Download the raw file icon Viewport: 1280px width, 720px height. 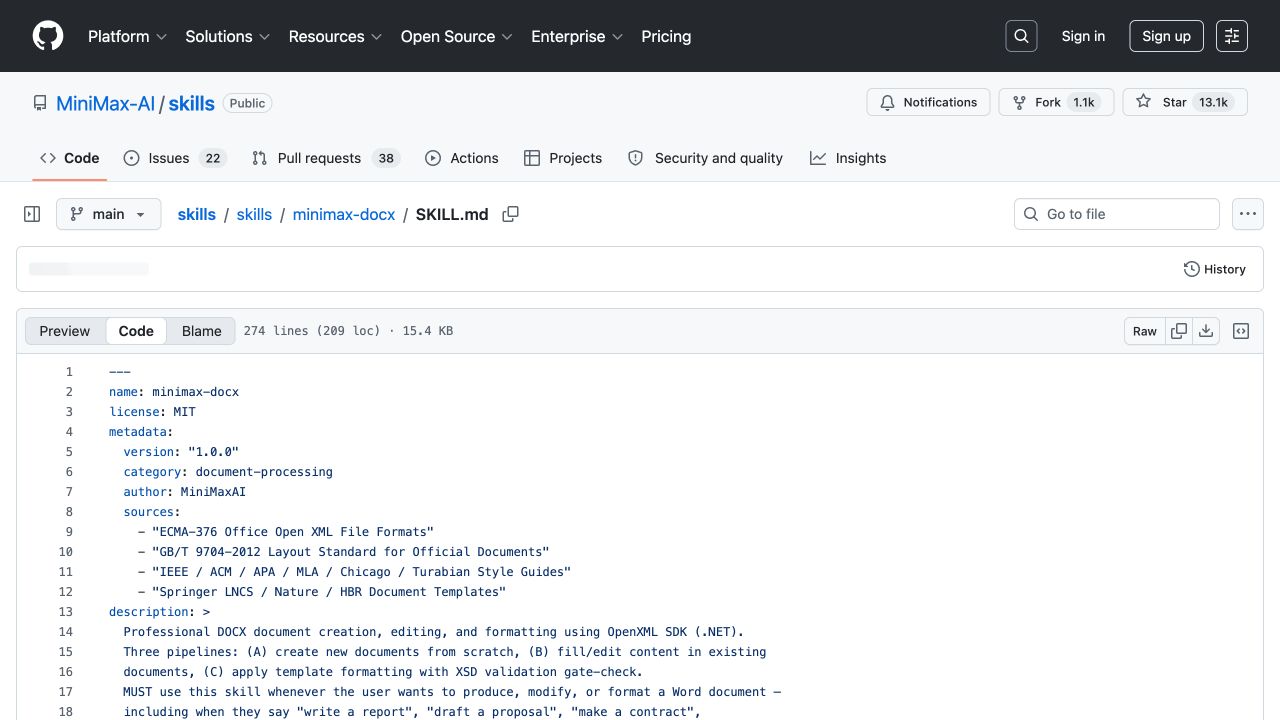coord(1206,331)
